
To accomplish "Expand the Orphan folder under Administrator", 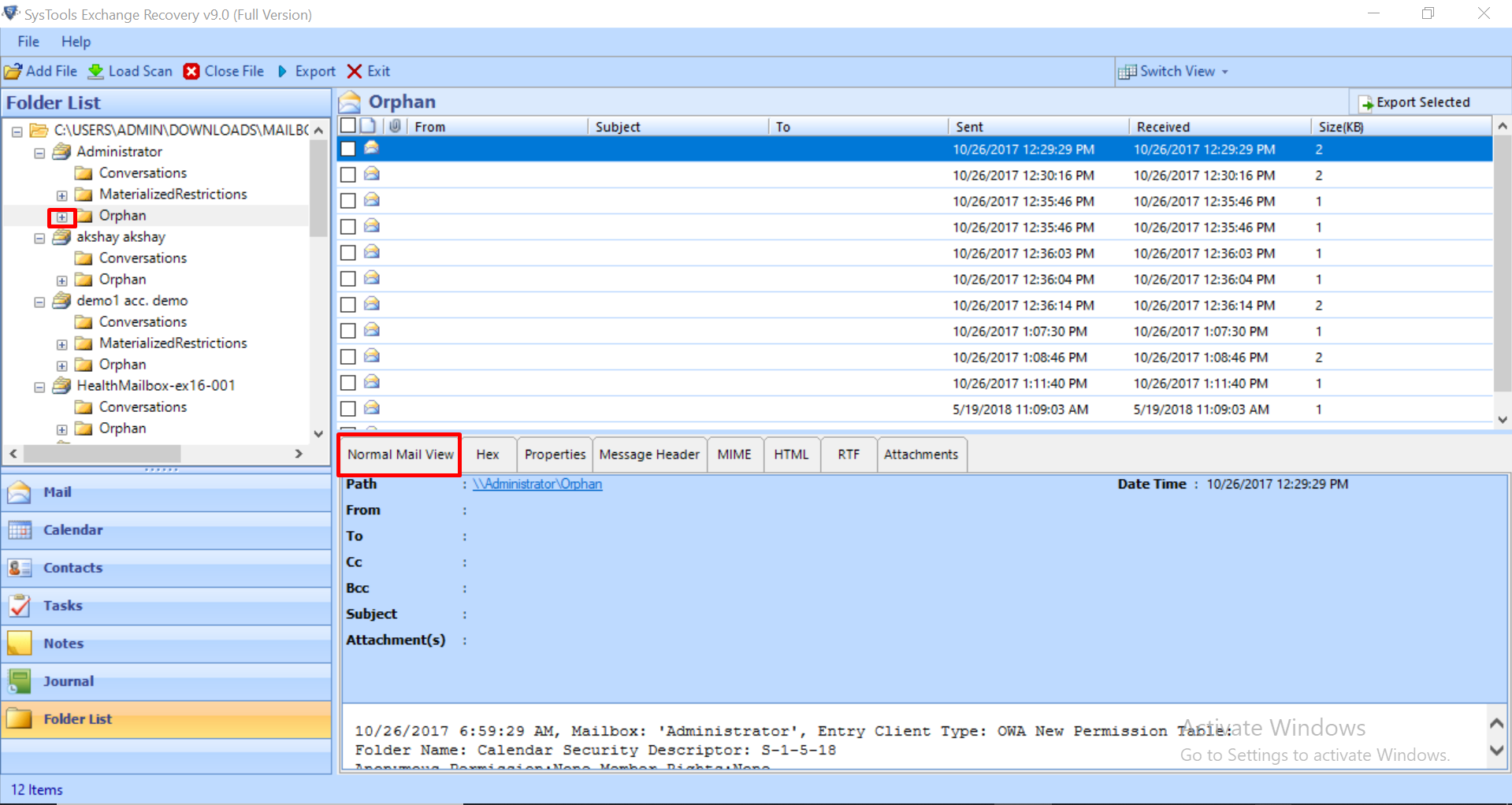I will pos(62,217).
